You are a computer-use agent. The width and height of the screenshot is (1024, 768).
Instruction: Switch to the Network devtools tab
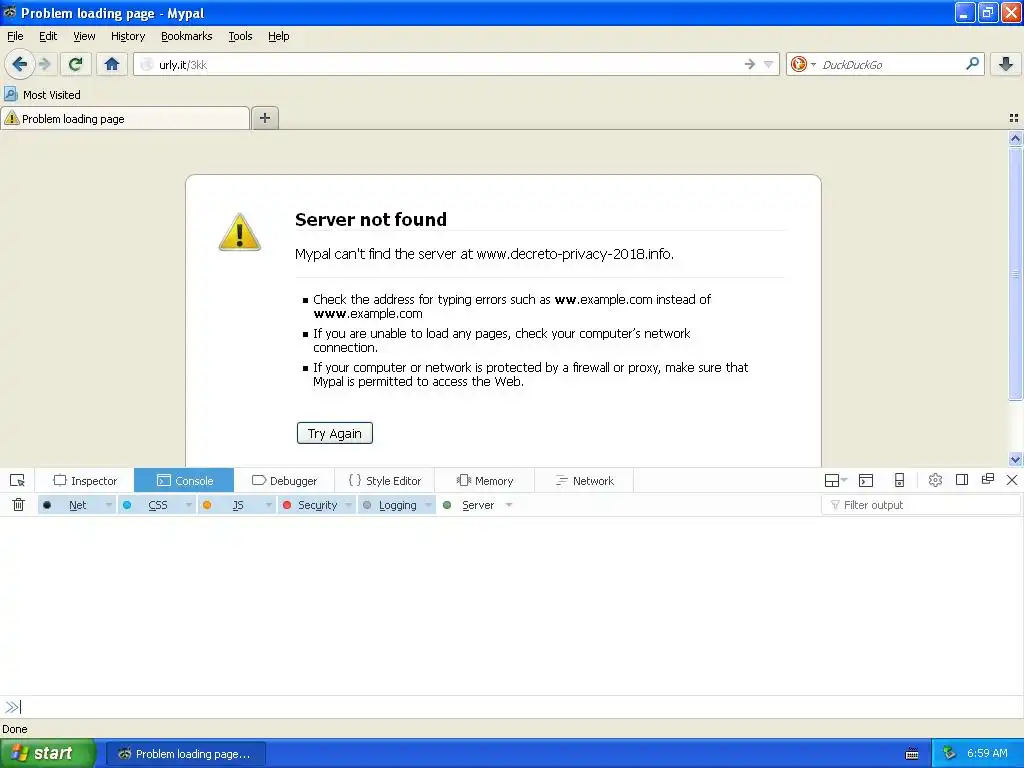(584, 481)
